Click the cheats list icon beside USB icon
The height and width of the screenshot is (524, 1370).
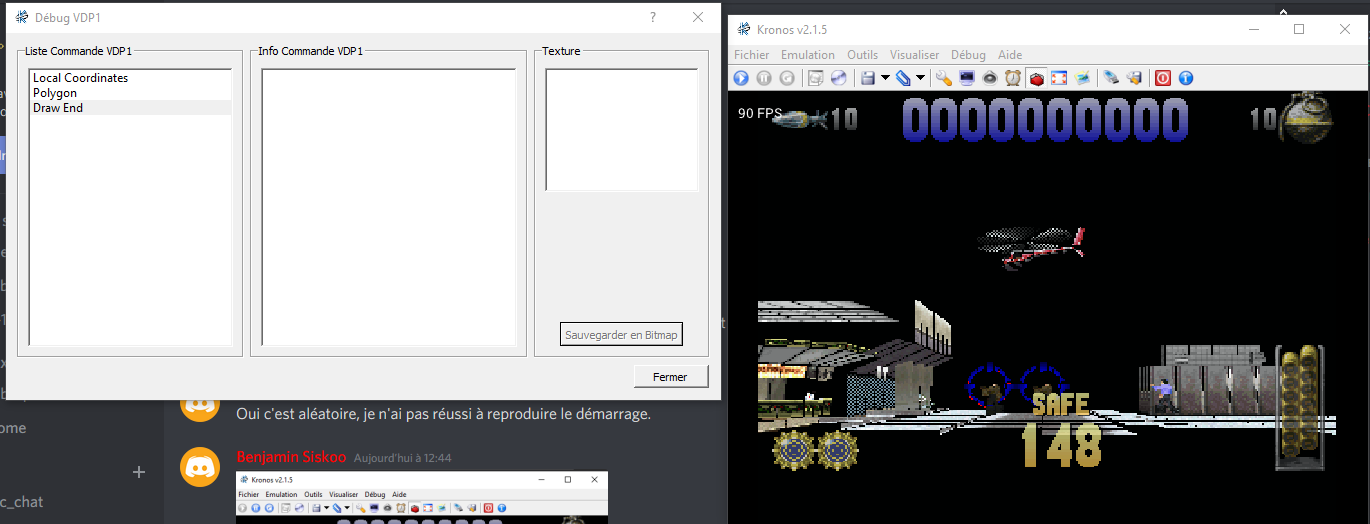coord(1134,78)
